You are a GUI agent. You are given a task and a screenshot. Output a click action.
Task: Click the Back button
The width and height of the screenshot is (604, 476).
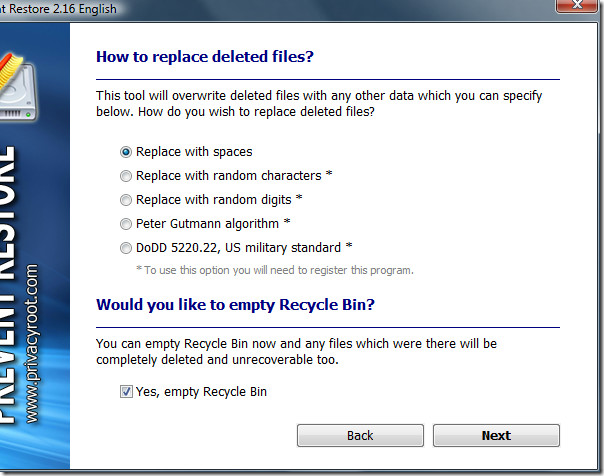click(360, 436)
